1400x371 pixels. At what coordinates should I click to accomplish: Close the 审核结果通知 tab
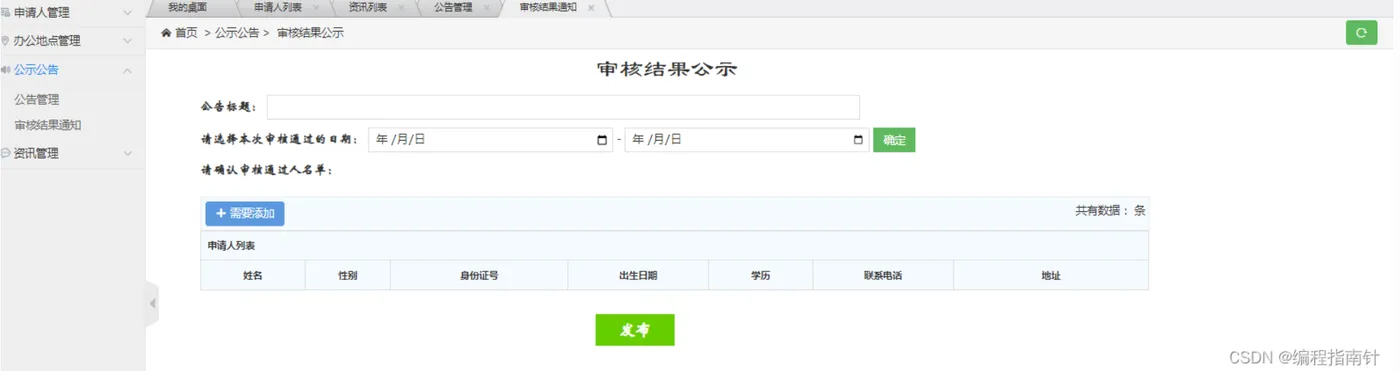(x=591, y=7)
